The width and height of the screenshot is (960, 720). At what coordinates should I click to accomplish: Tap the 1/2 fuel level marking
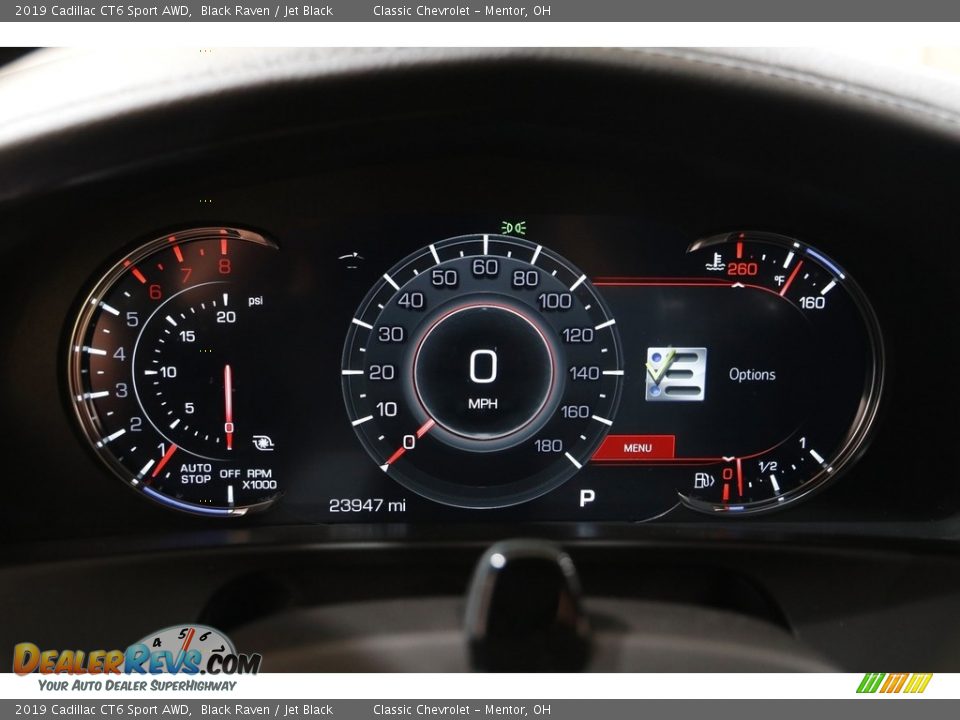pyautogui.click(x=768, y=467)
